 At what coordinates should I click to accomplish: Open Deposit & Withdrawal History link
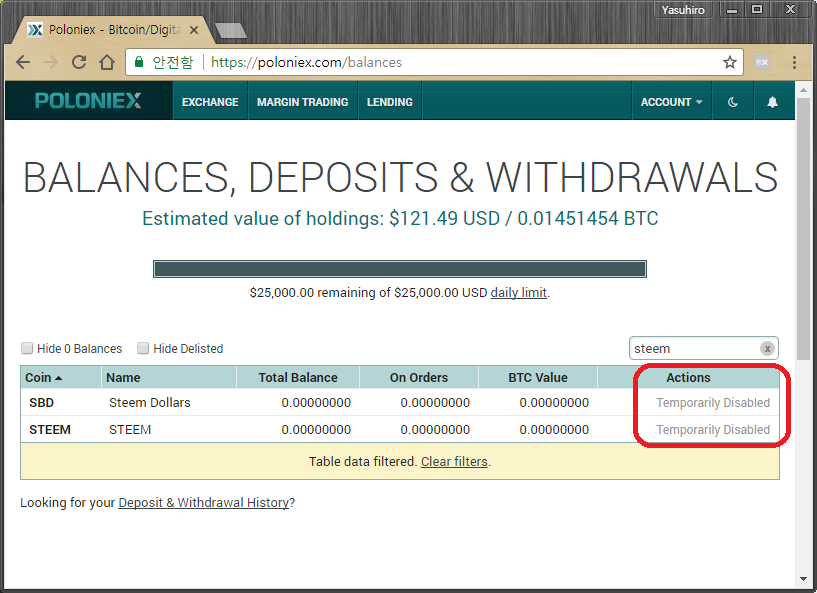[204, 502]
